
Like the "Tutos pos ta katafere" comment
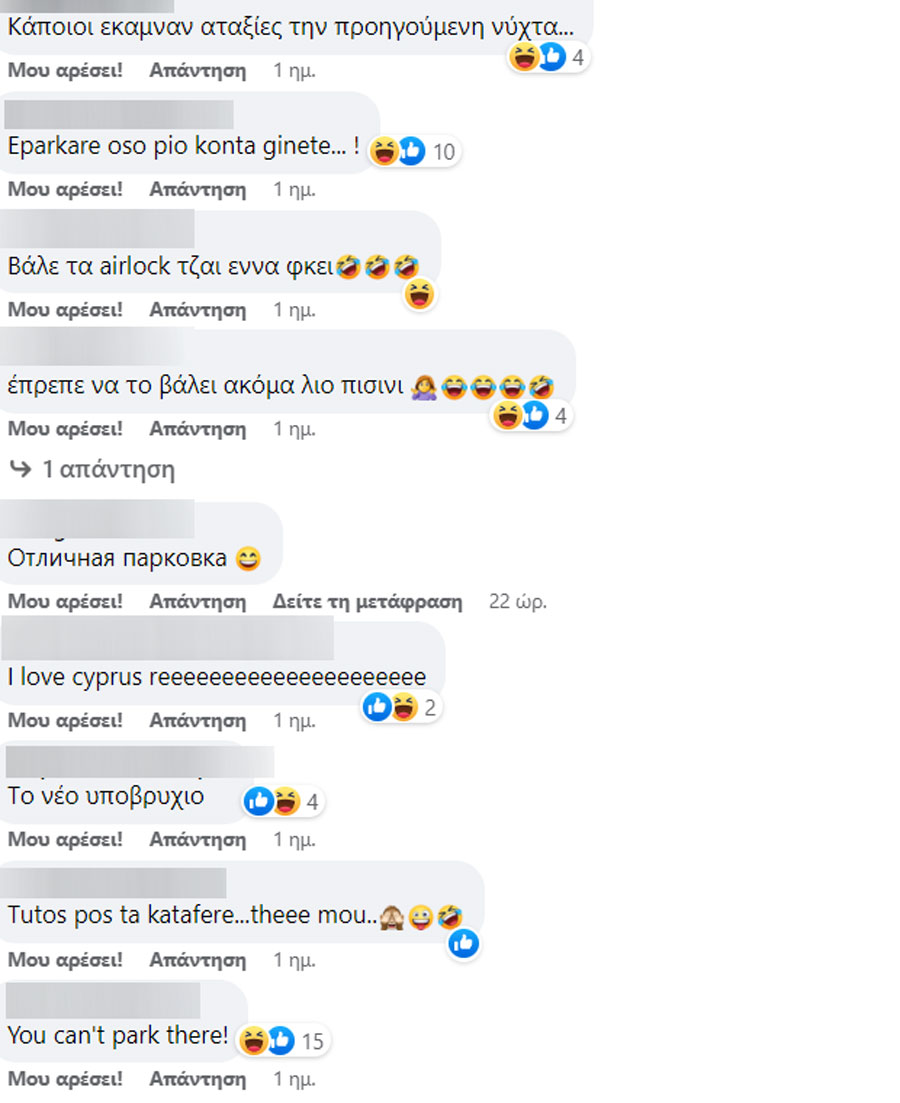[65, 959]
